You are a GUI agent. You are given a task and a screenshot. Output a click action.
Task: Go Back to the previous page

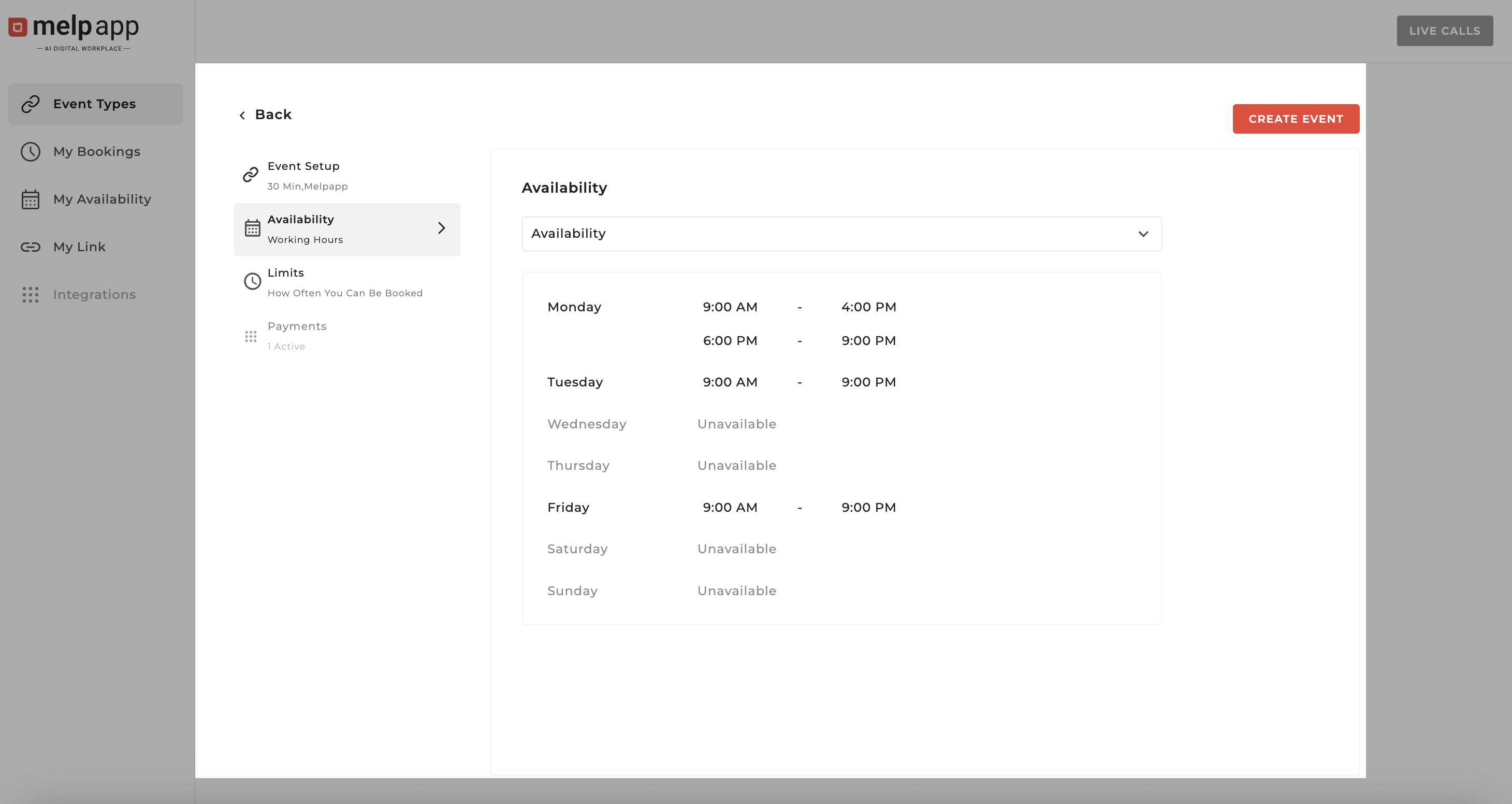(265, 114)
